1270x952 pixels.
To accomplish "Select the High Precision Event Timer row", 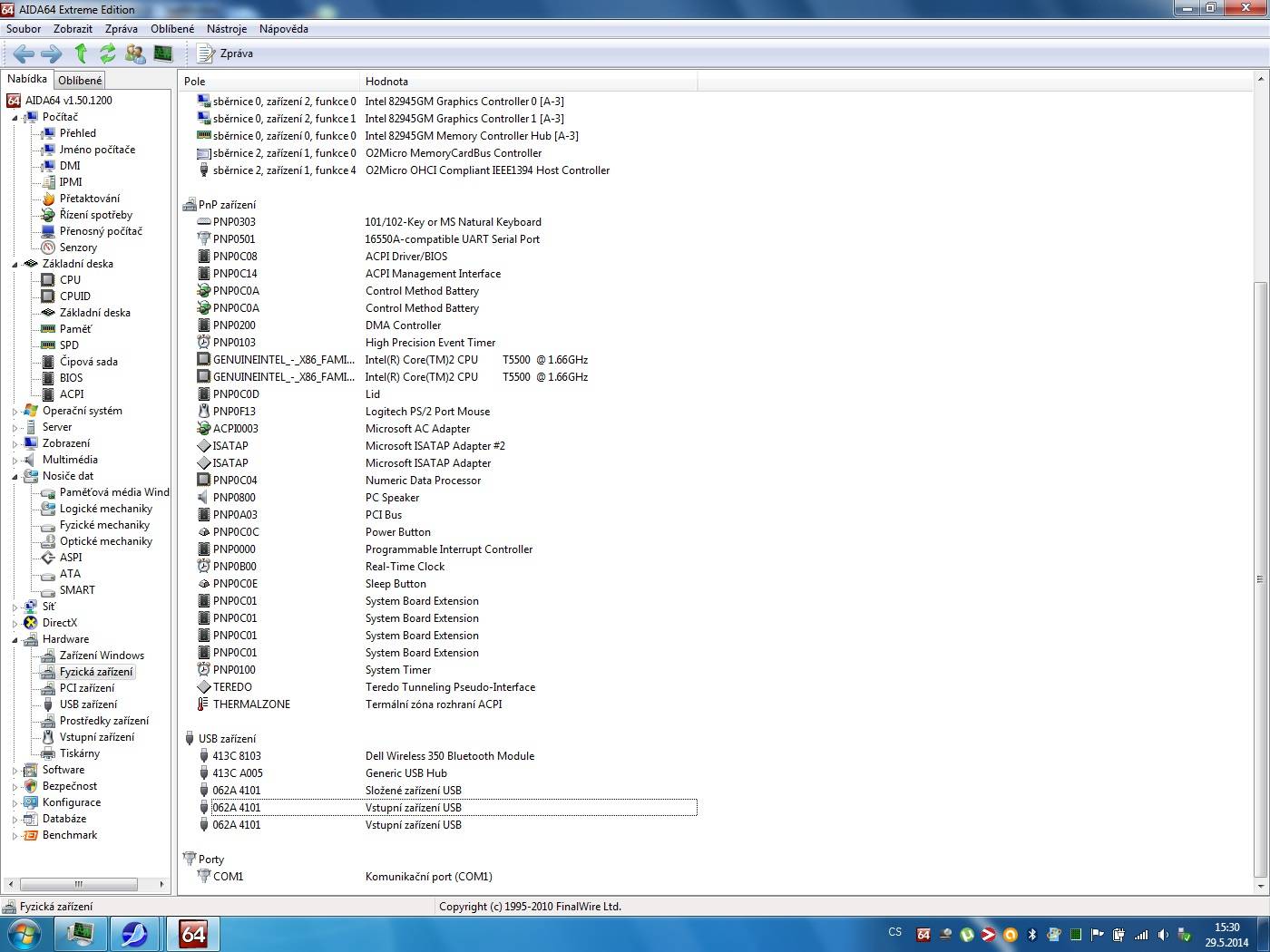I will 446,343.
